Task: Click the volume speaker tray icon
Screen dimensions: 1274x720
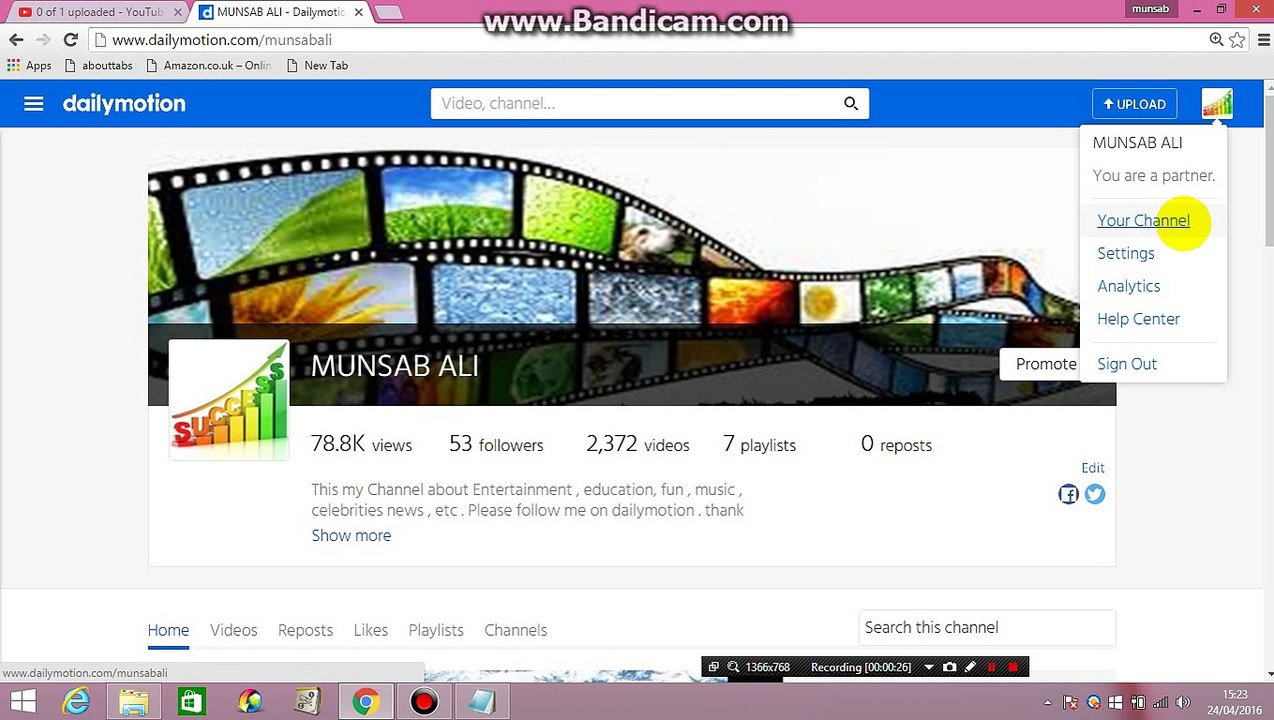Action: [1185, 702]
